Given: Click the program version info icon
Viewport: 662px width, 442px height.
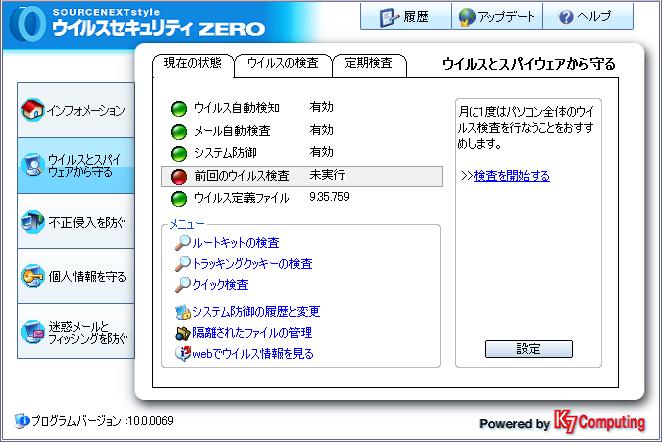Looking at the screenshot, I should click(x=22, y=421).
